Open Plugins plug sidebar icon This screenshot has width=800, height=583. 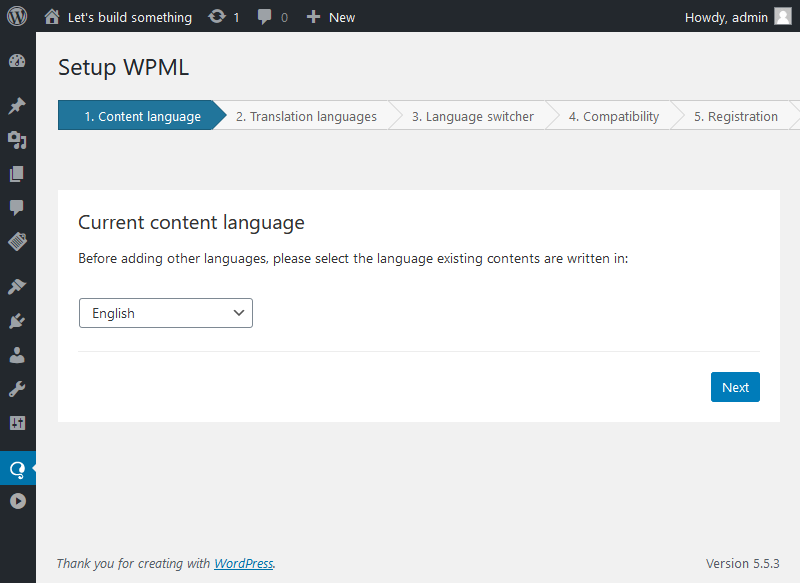pos(17,321)
